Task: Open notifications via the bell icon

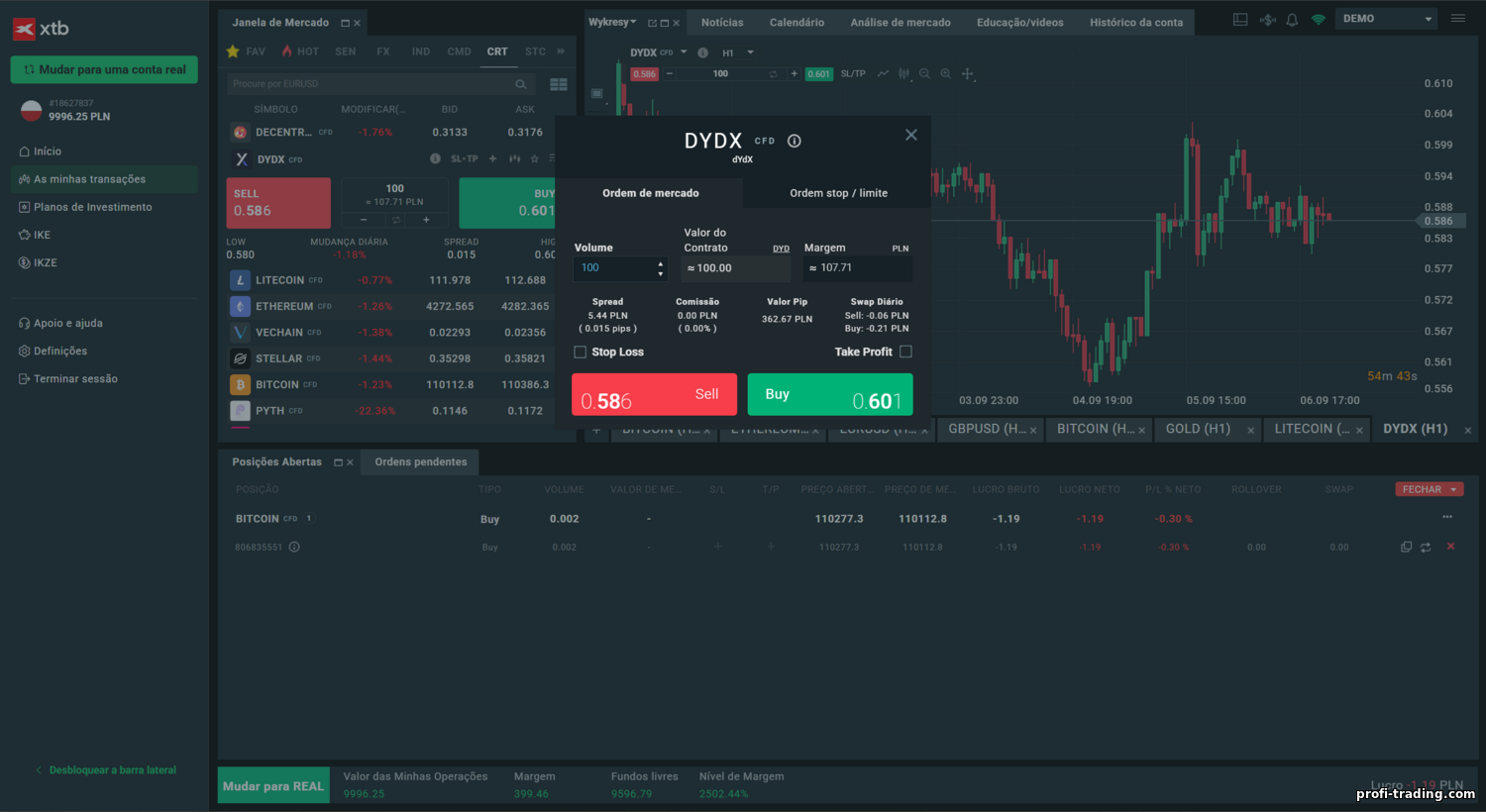Action: point(1292,18)
